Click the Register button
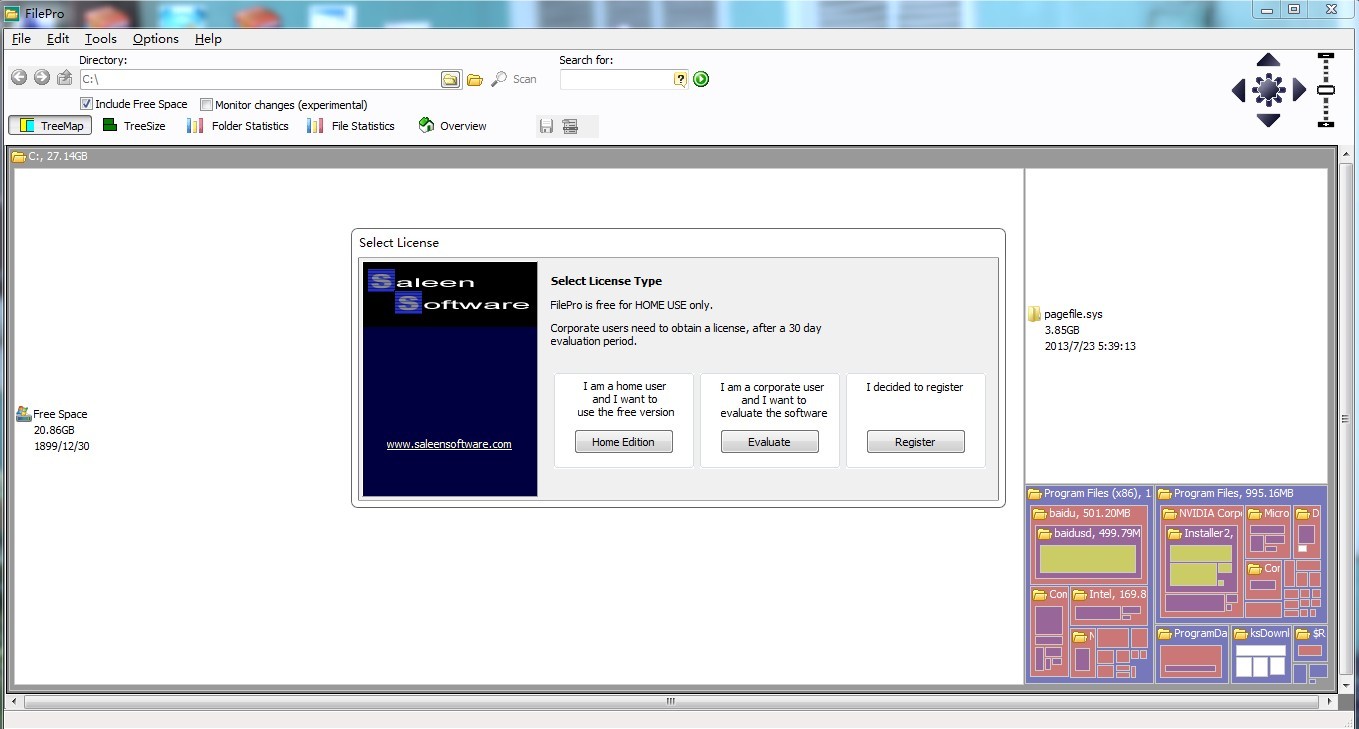 click(916, 442)
